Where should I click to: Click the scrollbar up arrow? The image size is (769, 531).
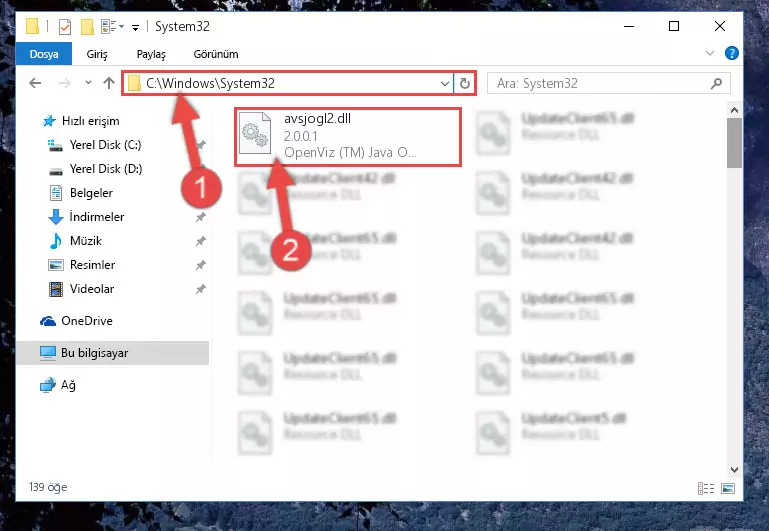coord(734,110)
